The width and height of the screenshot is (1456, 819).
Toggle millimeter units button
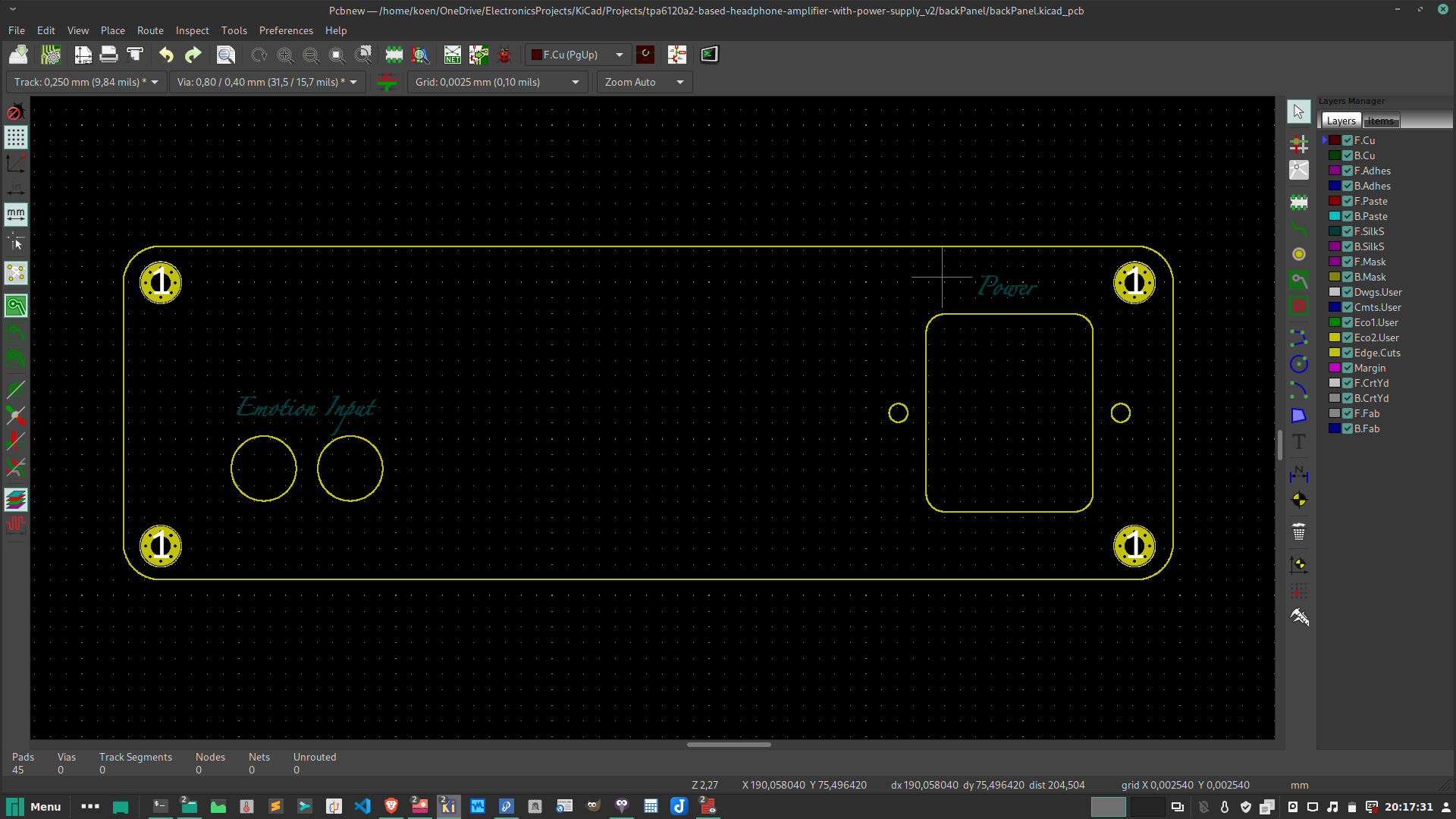click(x=16, y=215)
